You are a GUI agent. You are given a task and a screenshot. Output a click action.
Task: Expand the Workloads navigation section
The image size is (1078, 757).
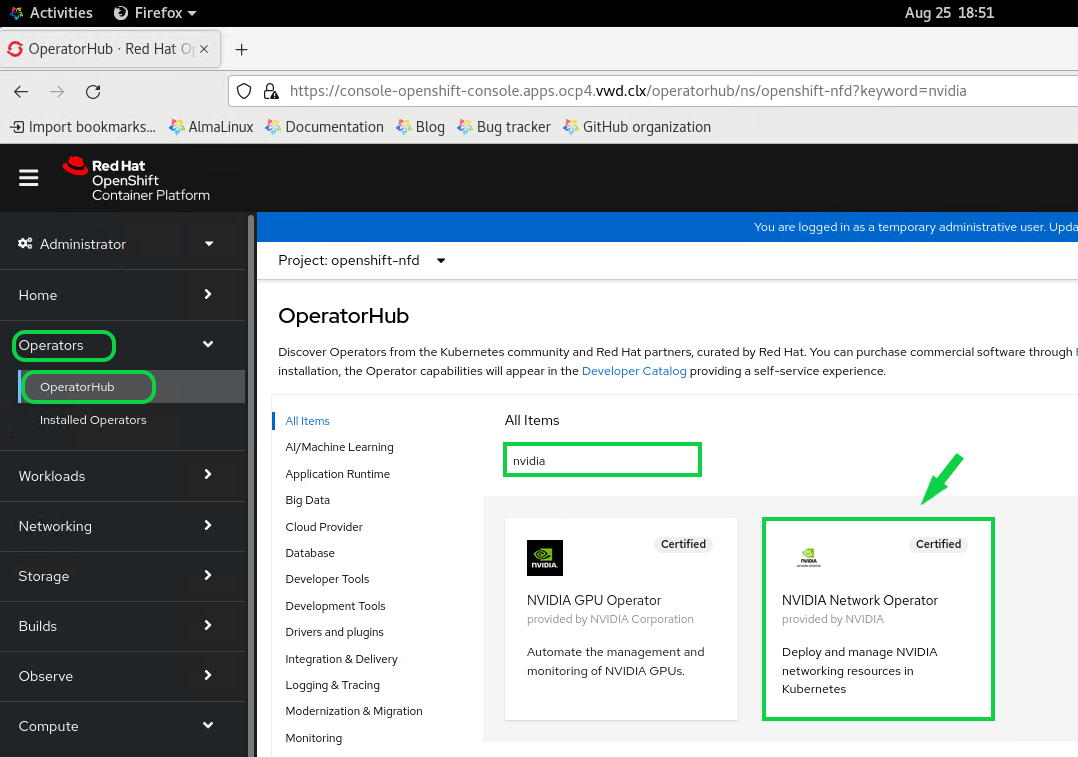click(x=122, y=476)
